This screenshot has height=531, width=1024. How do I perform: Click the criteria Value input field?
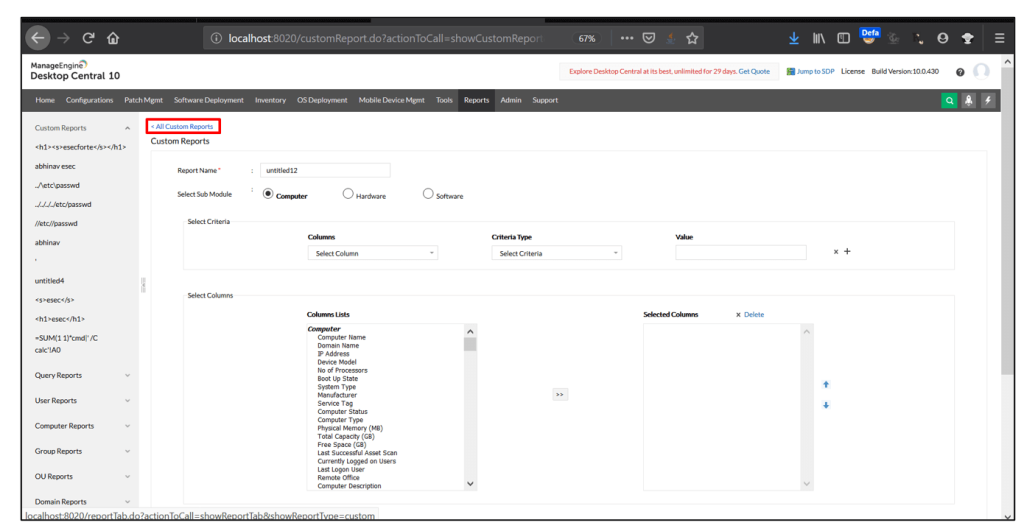741,253
